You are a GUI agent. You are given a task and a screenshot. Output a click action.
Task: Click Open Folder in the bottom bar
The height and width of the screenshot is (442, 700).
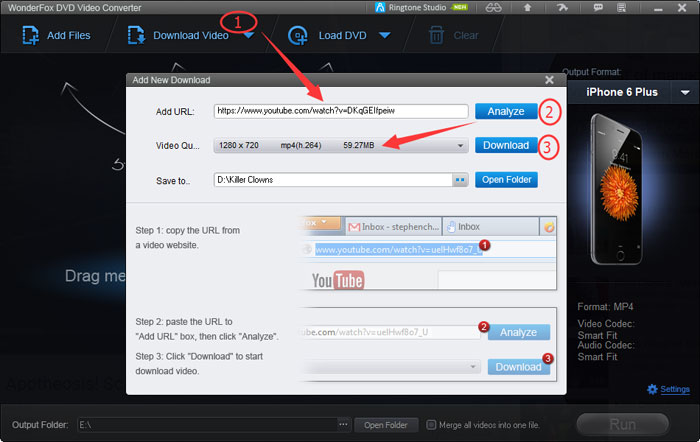point(386,425)
